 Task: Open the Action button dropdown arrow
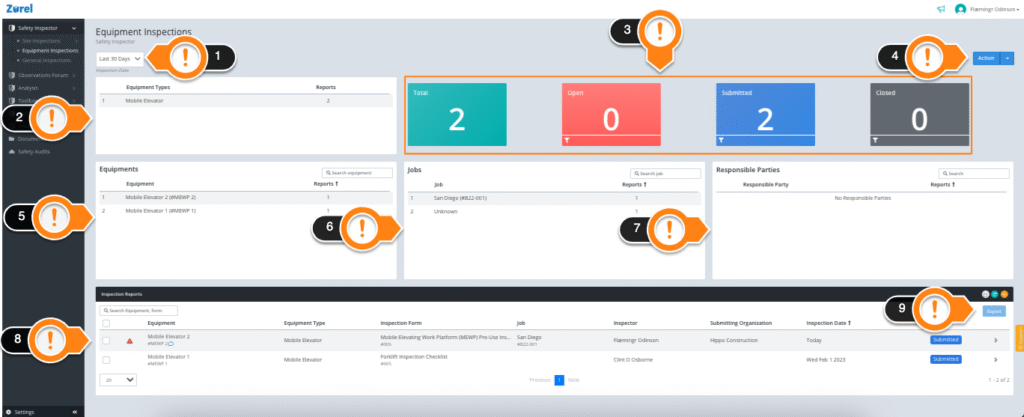[x=1007, y=58]
